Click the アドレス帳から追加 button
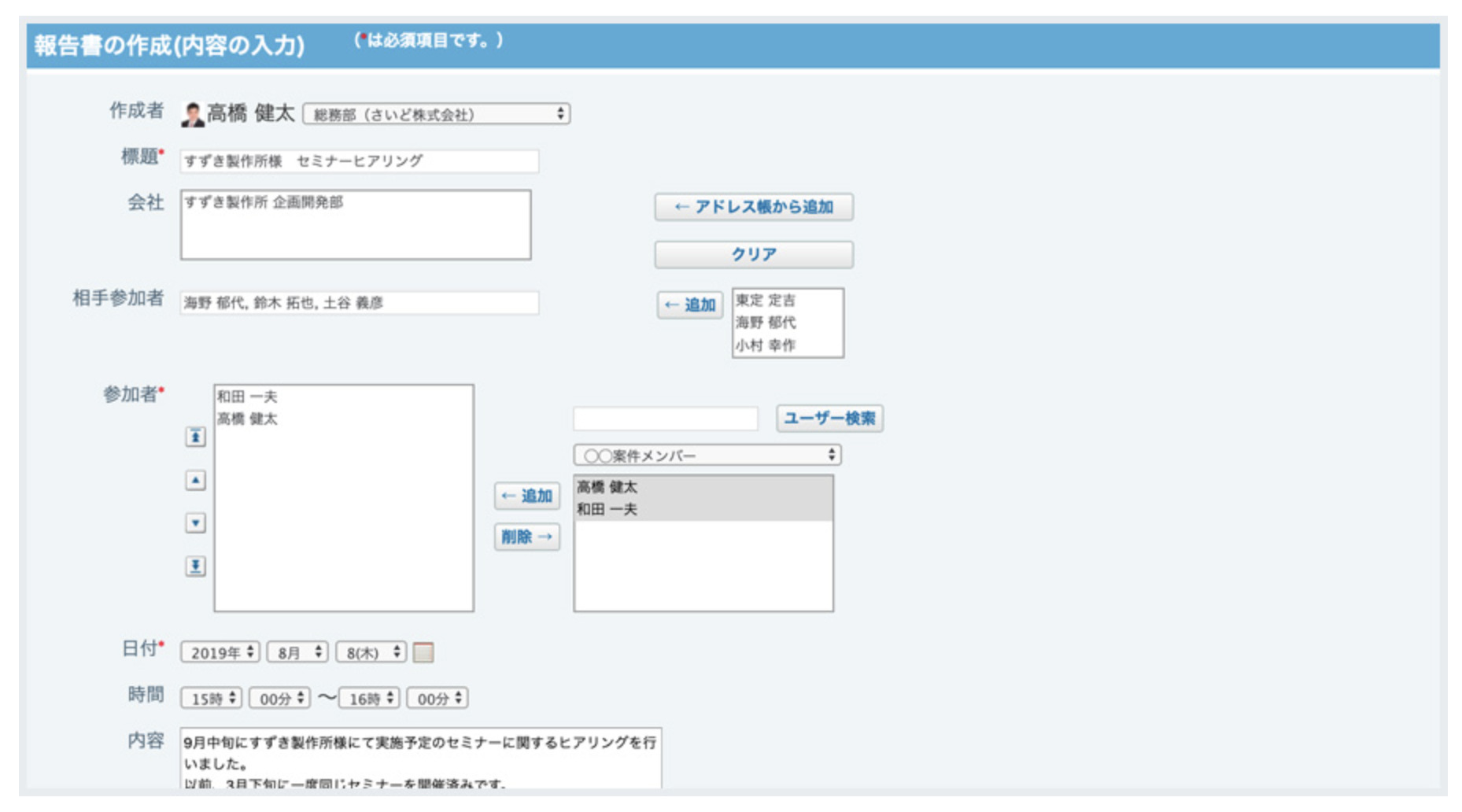Viewport: 1462px width, 812px height. coord(753,207)
